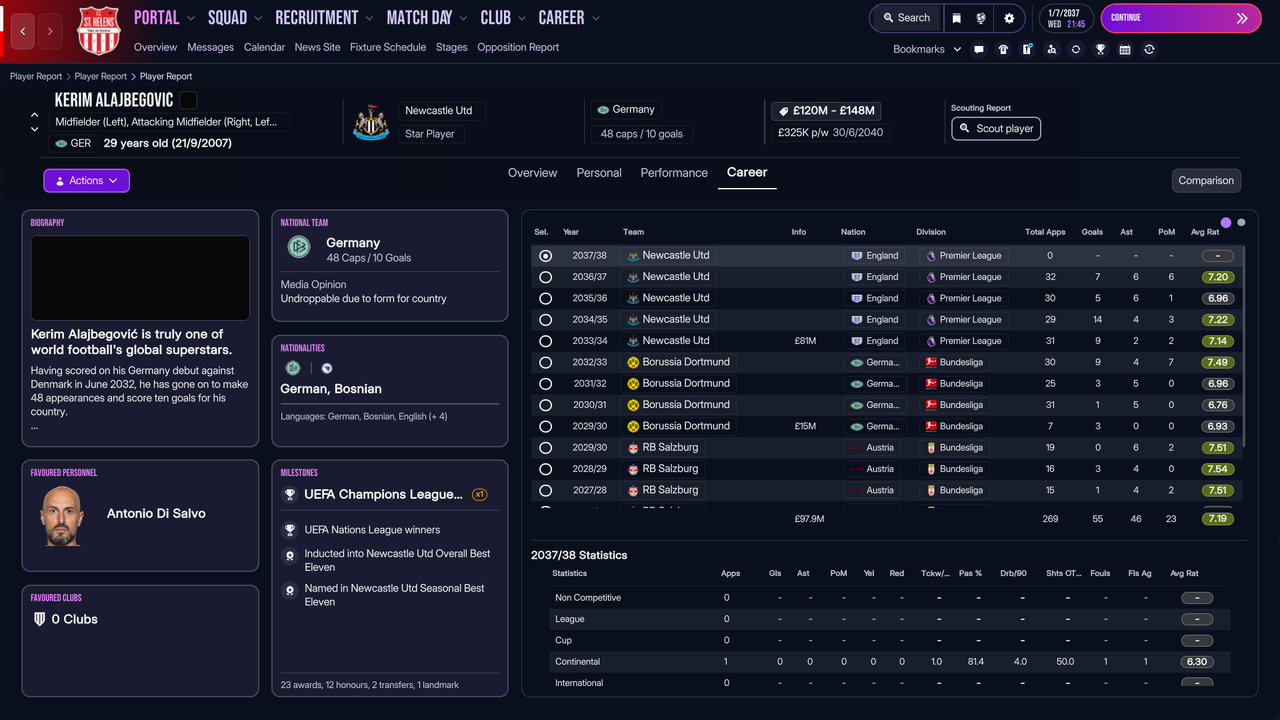Open the finances coin bookmark icon
This screenshot has height=720, width=1280.
pyautogui.click(x=1149, y=49)
